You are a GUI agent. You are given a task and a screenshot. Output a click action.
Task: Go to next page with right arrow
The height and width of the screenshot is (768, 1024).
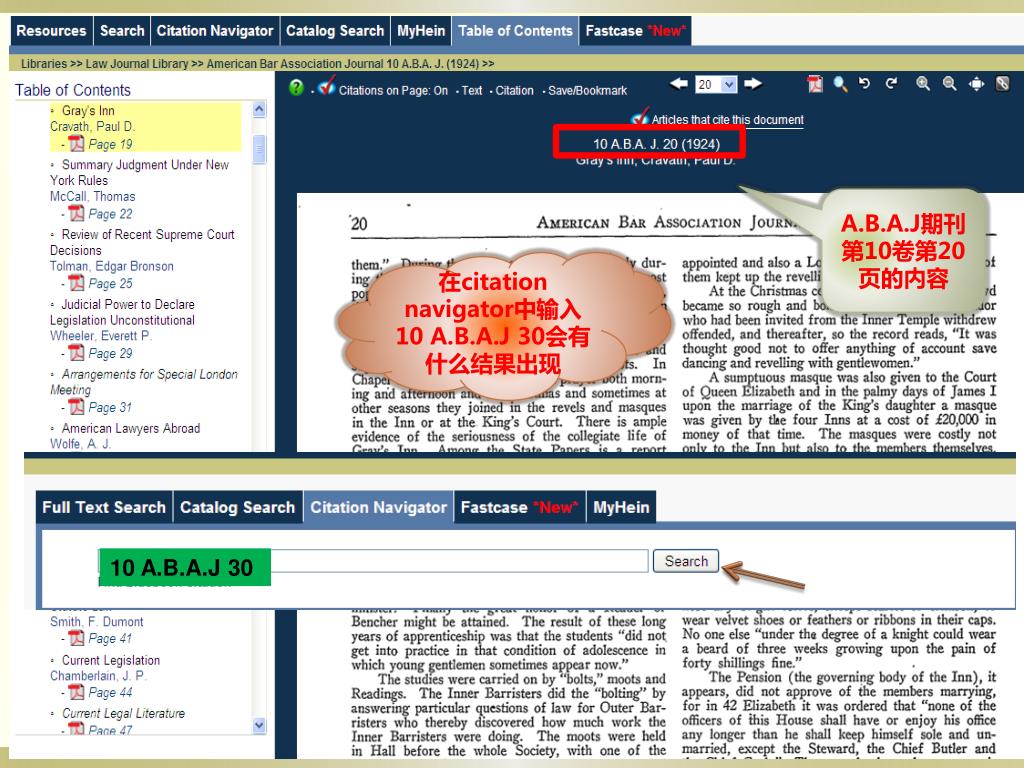pyautogui.click(x=753, y=84)
